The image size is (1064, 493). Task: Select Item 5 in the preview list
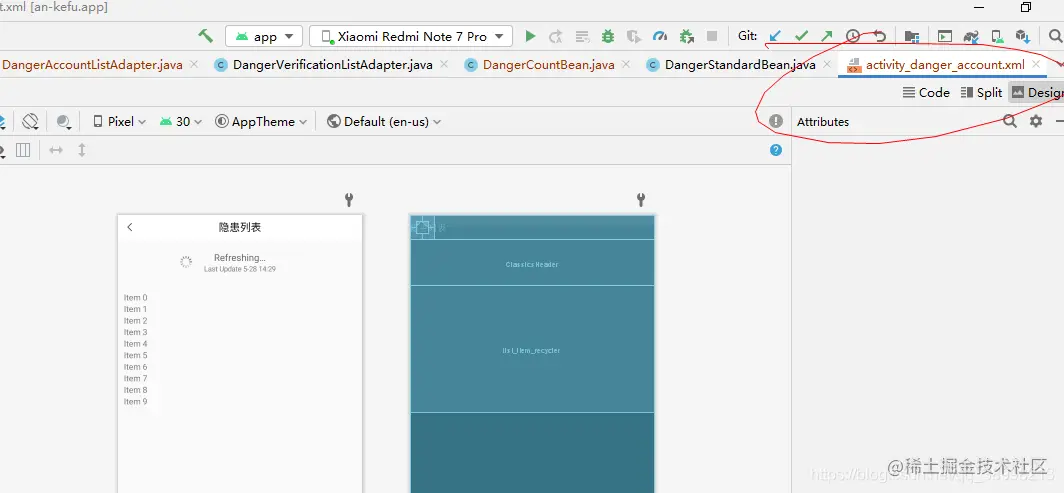[x=135, y=355]
